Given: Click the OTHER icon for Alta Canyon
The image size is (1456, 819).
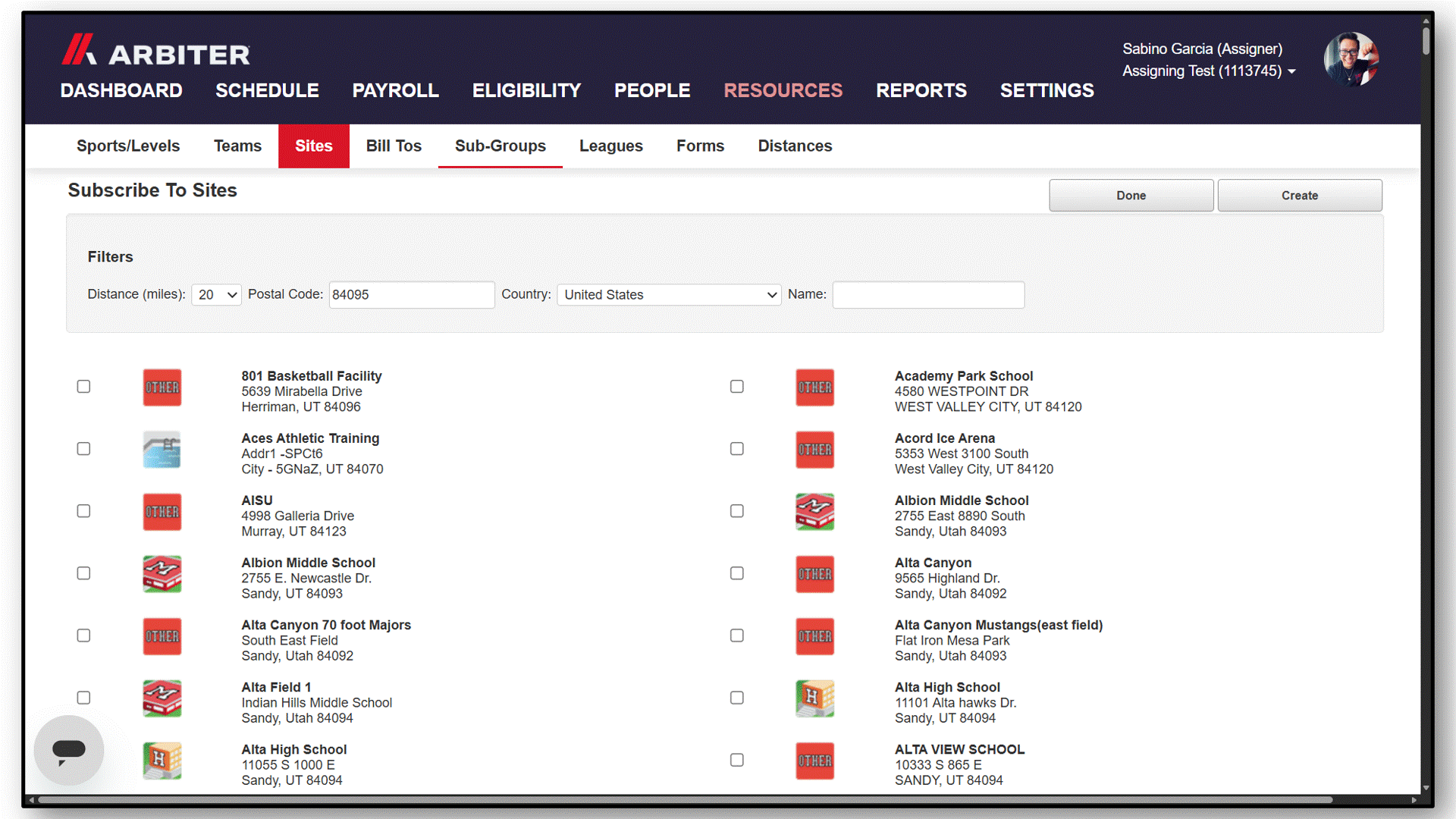Looking at the screenshot, I should click(815, 574).
